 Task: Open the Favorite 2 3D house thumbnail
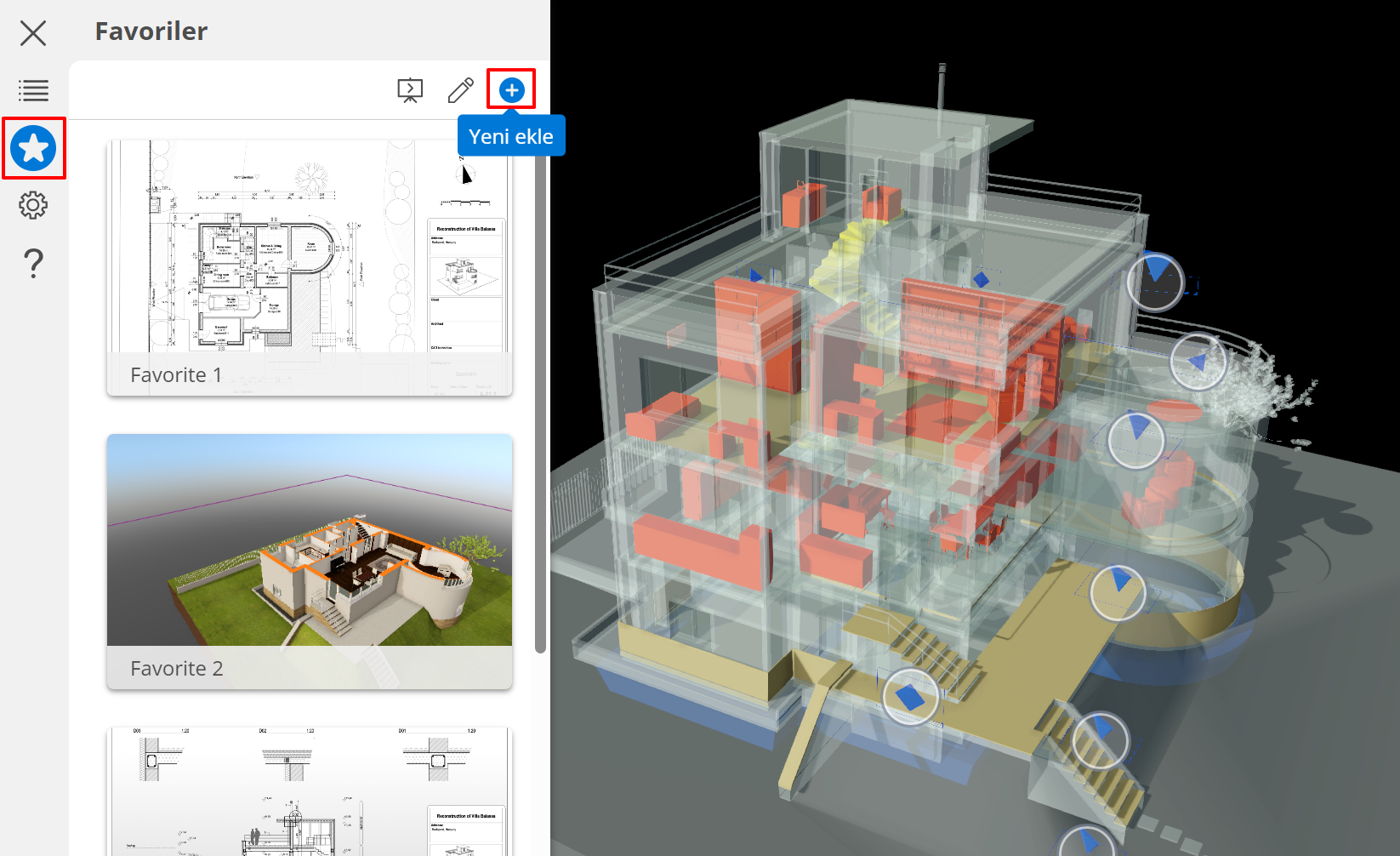(310, 562)
